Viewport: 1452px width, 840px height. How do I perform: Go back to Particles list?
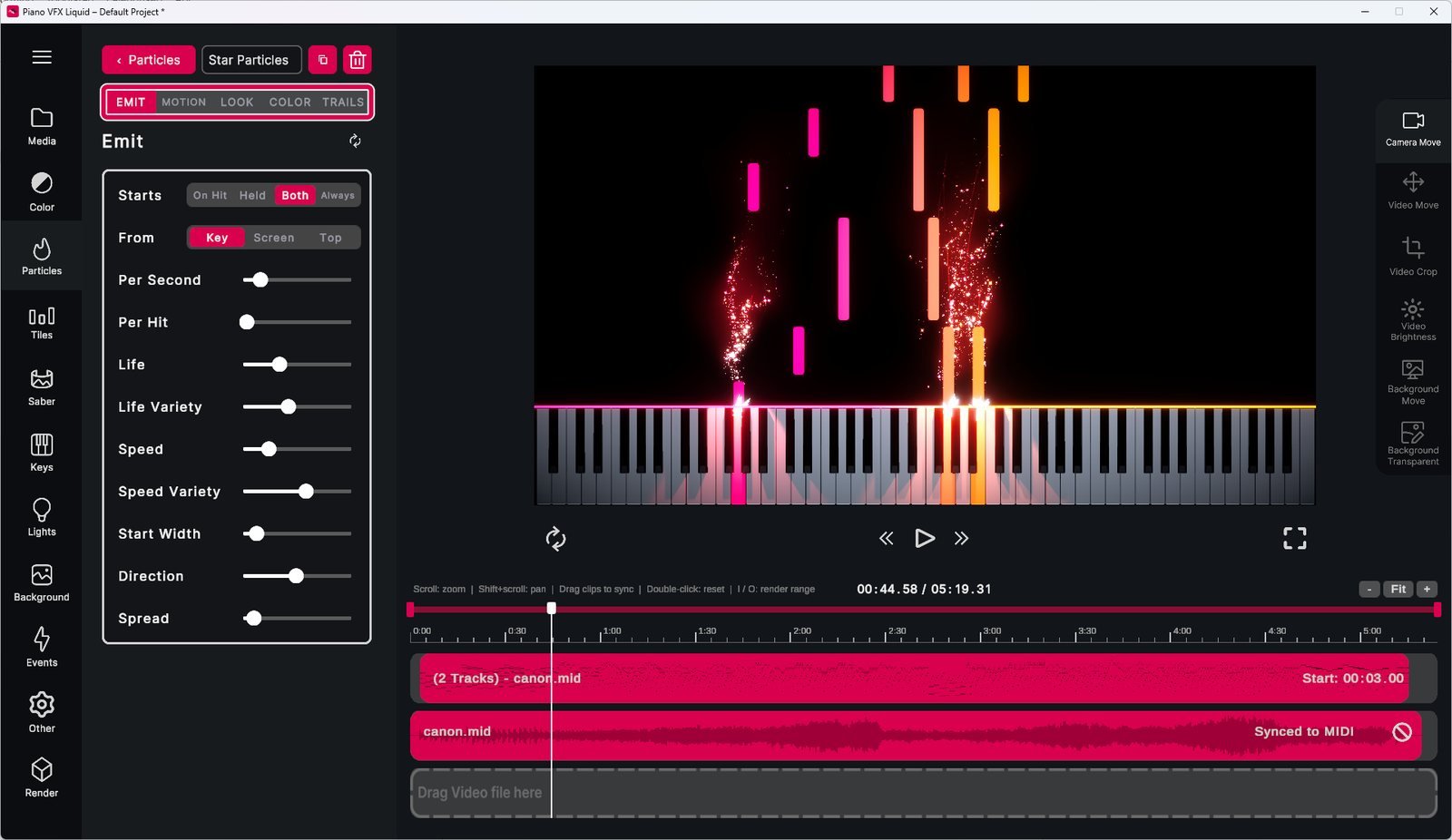point(149,60)
